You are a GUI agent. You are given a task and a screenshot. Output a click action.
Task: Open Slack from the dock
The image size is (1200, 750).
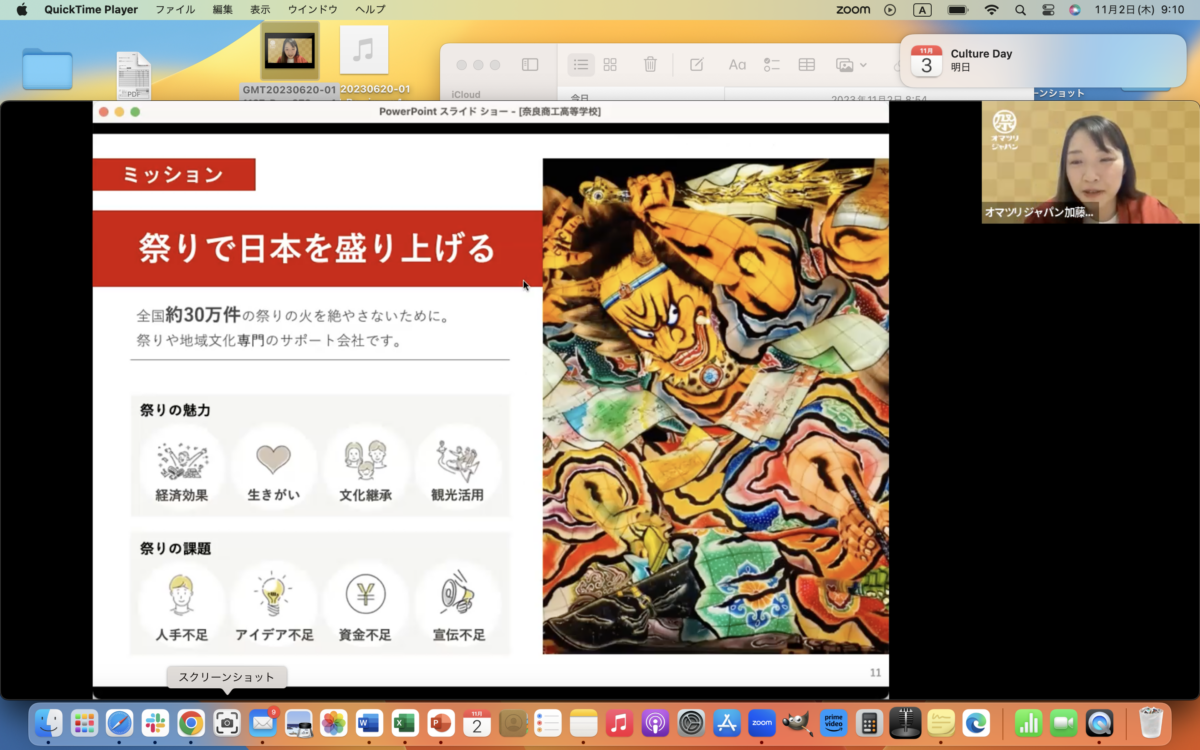pyautogui.click(x=155, y=722)
